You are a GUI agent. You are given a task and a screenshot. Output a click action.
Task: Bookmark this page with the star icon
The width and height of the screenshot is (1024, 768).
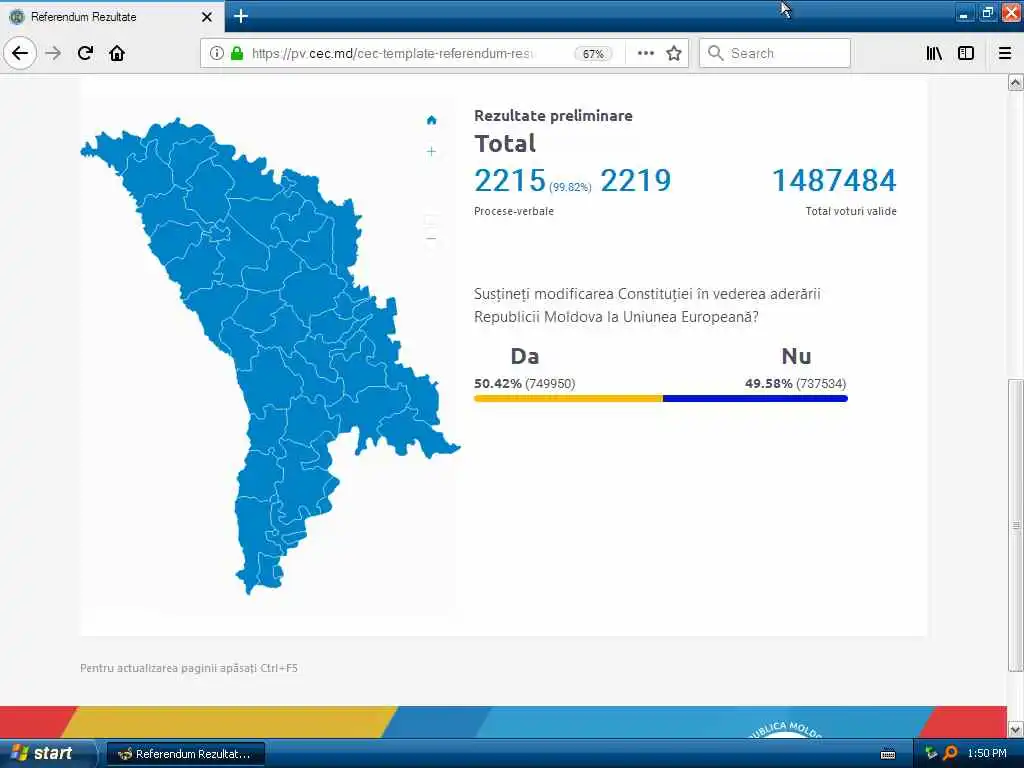[674, 53]
